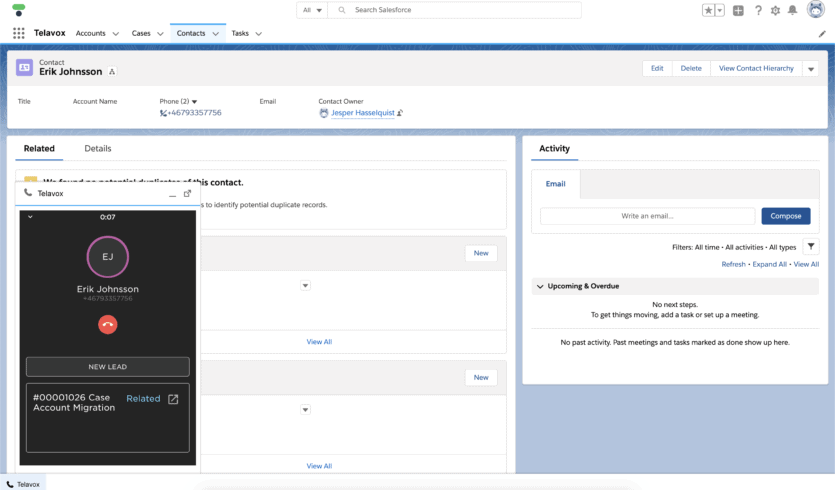
Task: Open the All search scope dropdown
Action: click(x=312, y=10)
